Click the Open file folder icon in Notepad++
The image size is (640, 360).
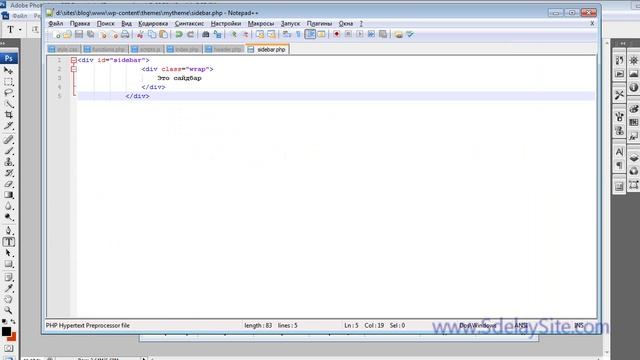(67, 35)
